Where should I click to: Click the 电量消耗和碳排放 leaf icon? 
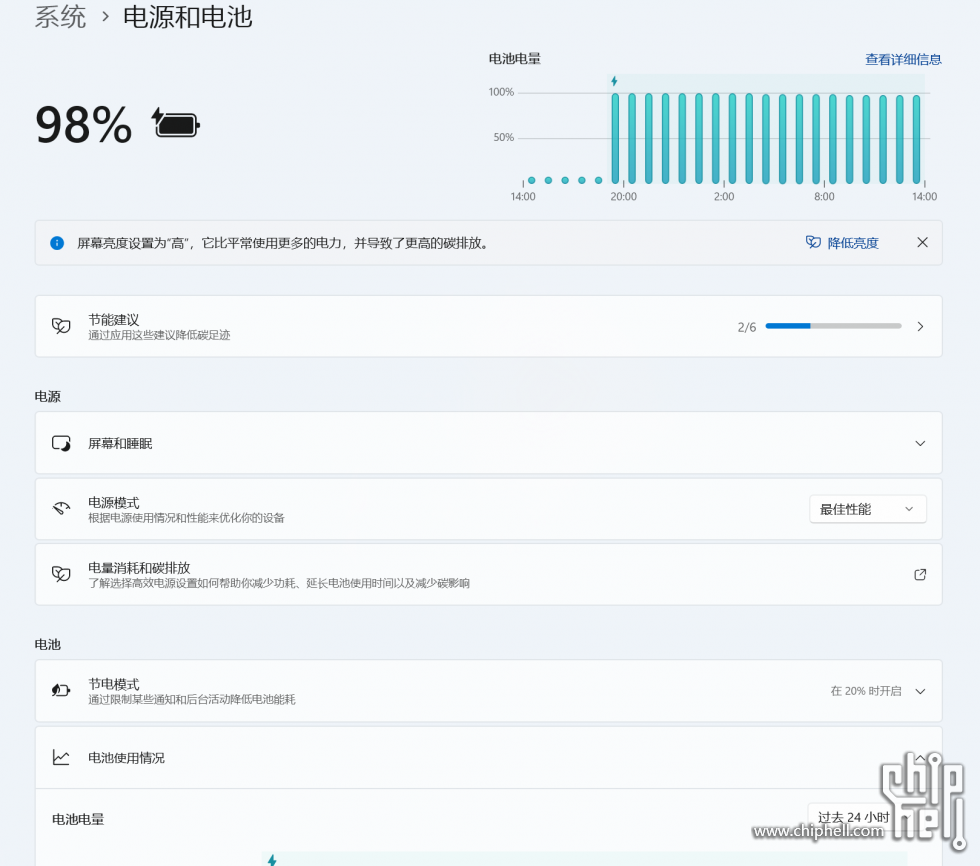61,574
